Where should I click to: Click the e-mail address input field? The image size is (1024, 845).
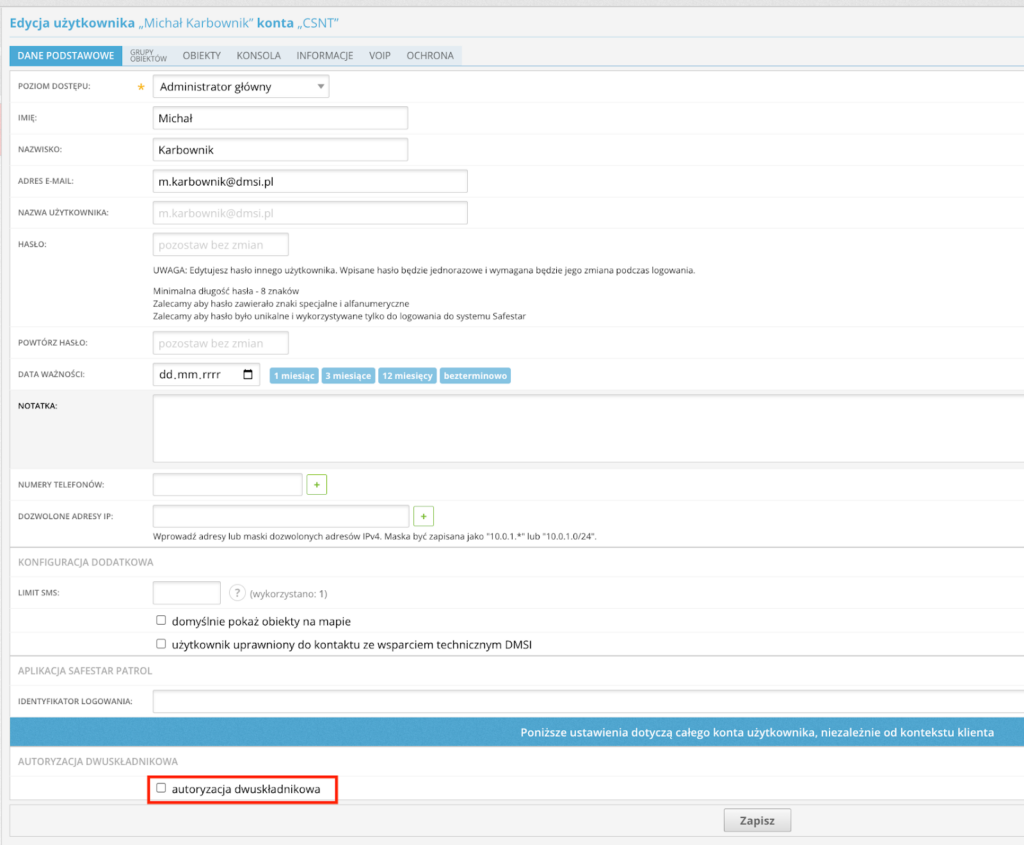point(310,181)
